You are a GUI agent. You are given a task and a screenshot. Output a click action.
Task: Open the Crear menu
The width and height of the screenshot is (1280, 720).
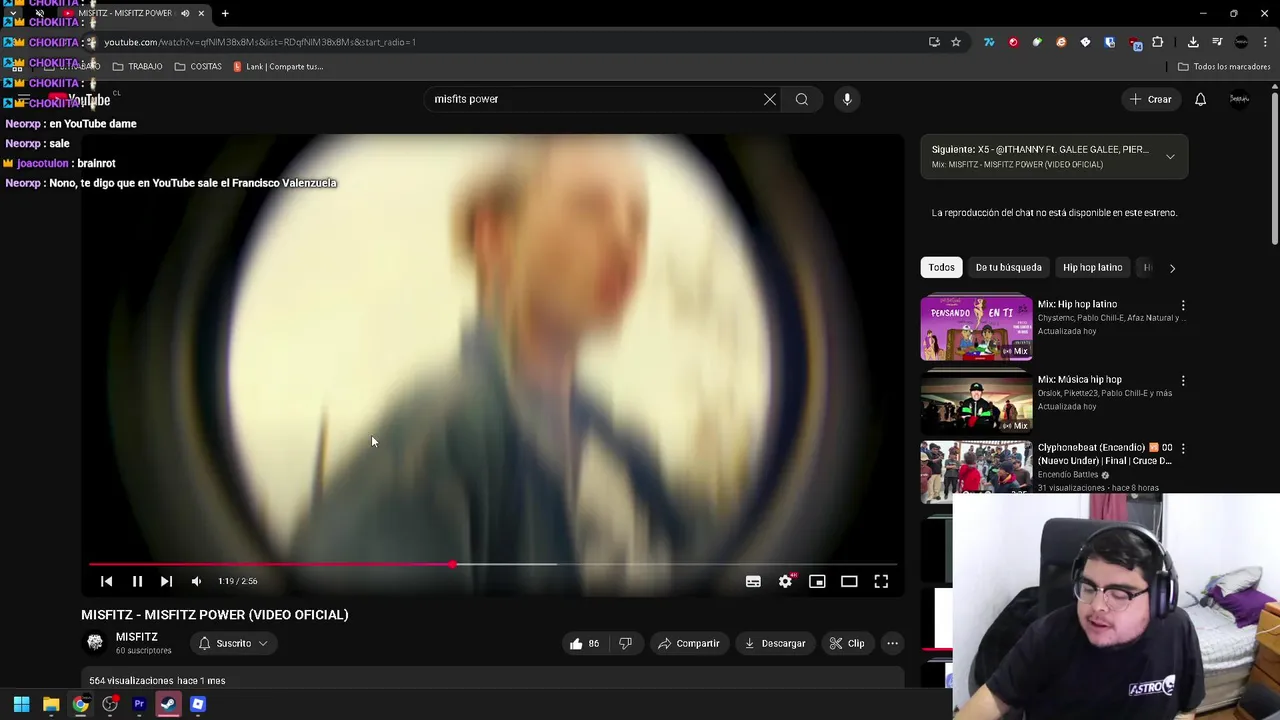(x=1150, y=99)
